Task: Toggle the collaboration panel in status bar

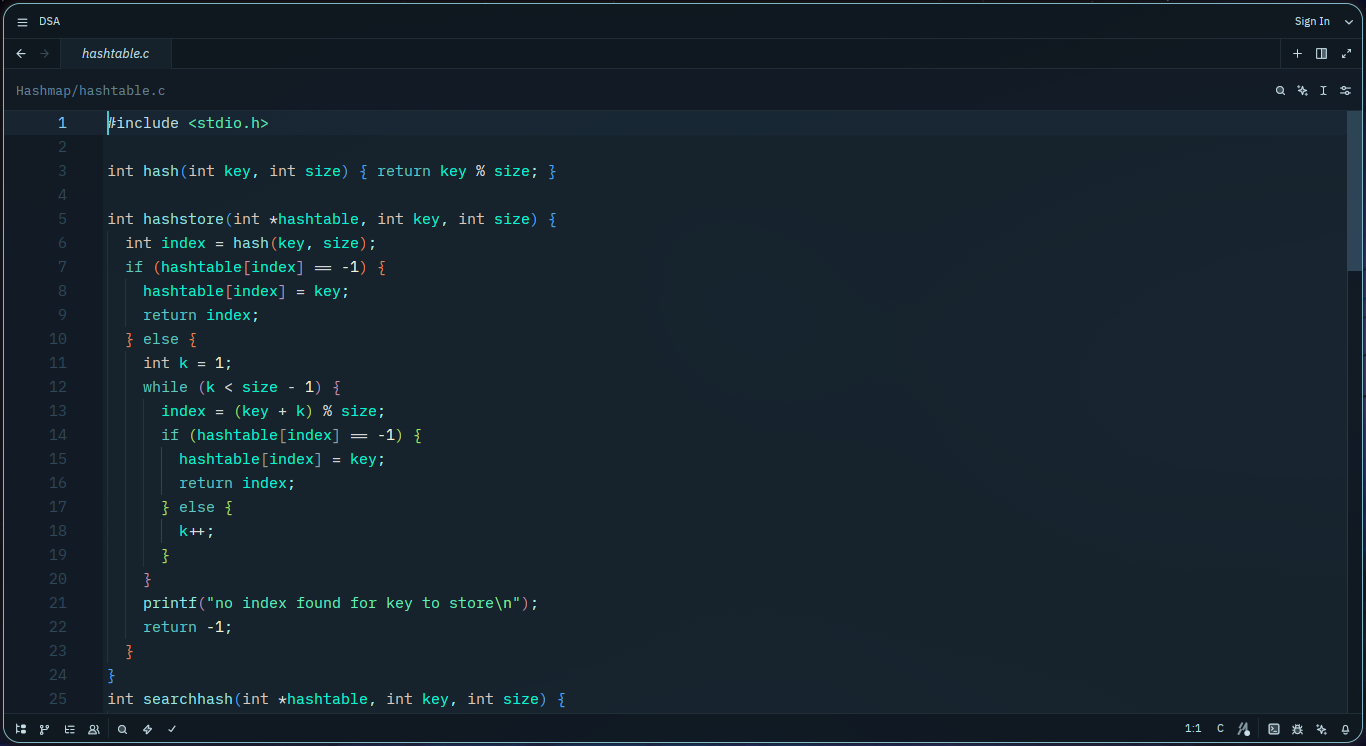Action: coord(94,730)
